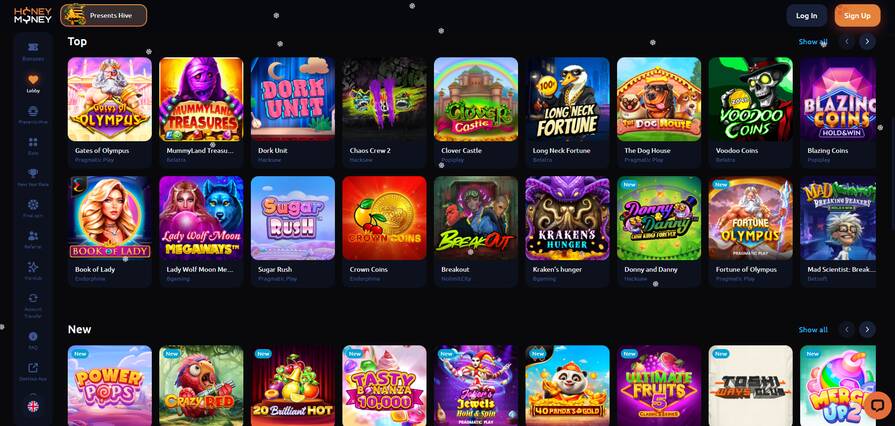
Task: Open the Account Transfer icon
Action: 33,298
